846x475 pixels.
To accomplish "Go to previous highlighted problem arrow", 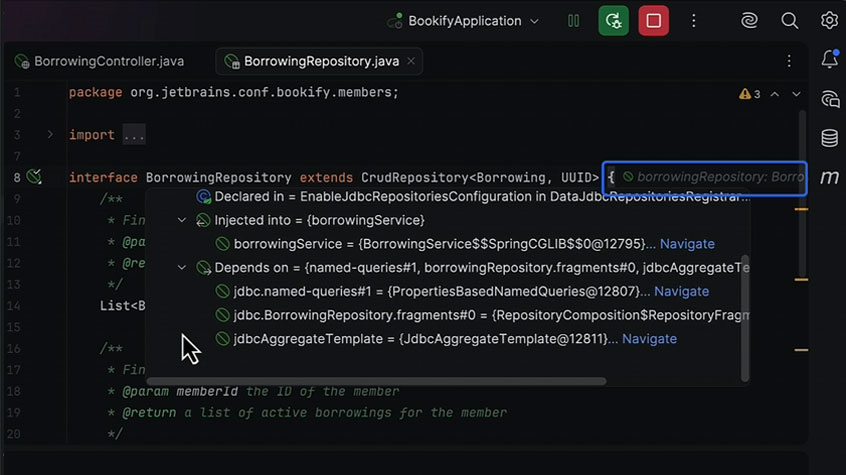I will pos(775,94).
